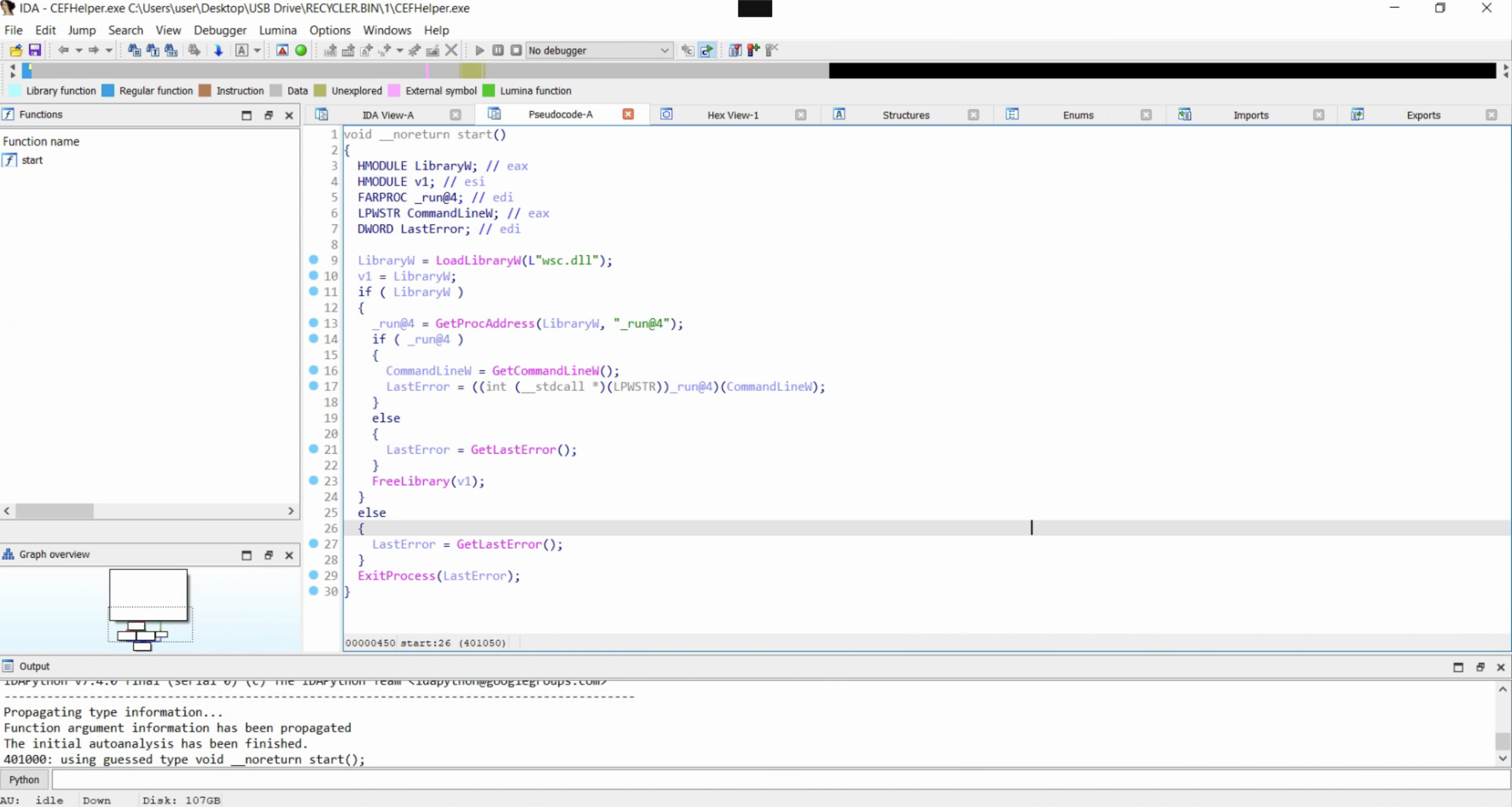Screen dimensions: 1512x807
Task: Toggle the breakpoint on line 23
Action: point(314,480)
